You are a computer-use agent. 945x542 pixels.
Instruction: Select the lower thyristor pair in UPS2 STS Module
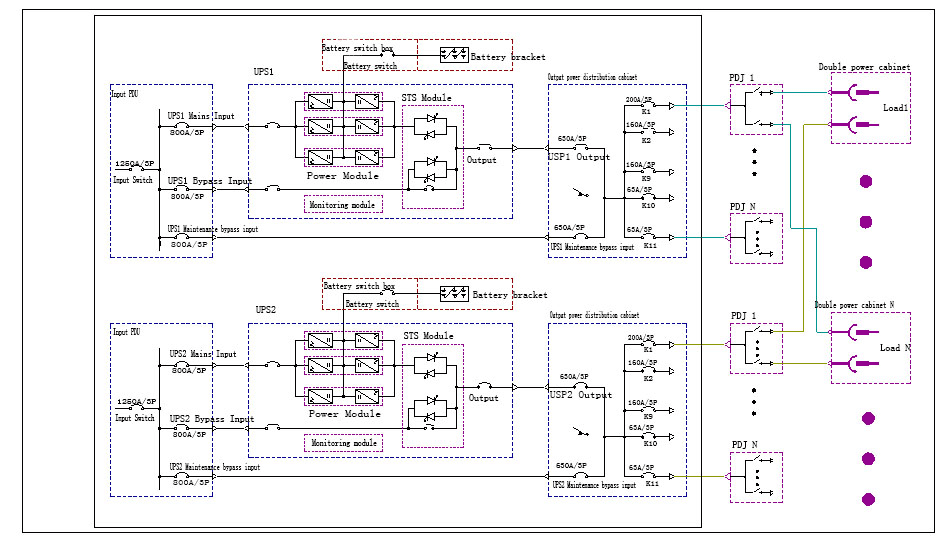point(431,409)
